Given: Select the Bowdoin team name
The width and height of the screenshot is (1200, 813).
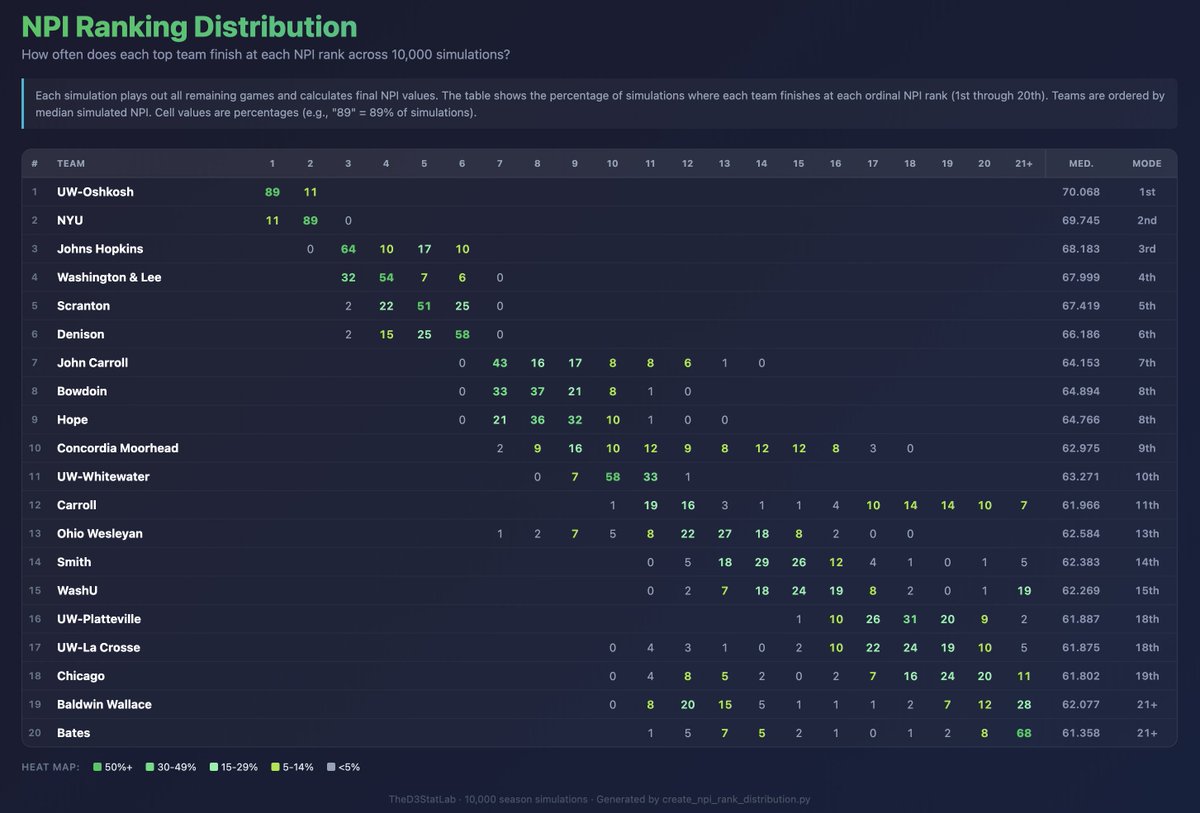Looking at the screenshot, I should [x=82, y=391].
